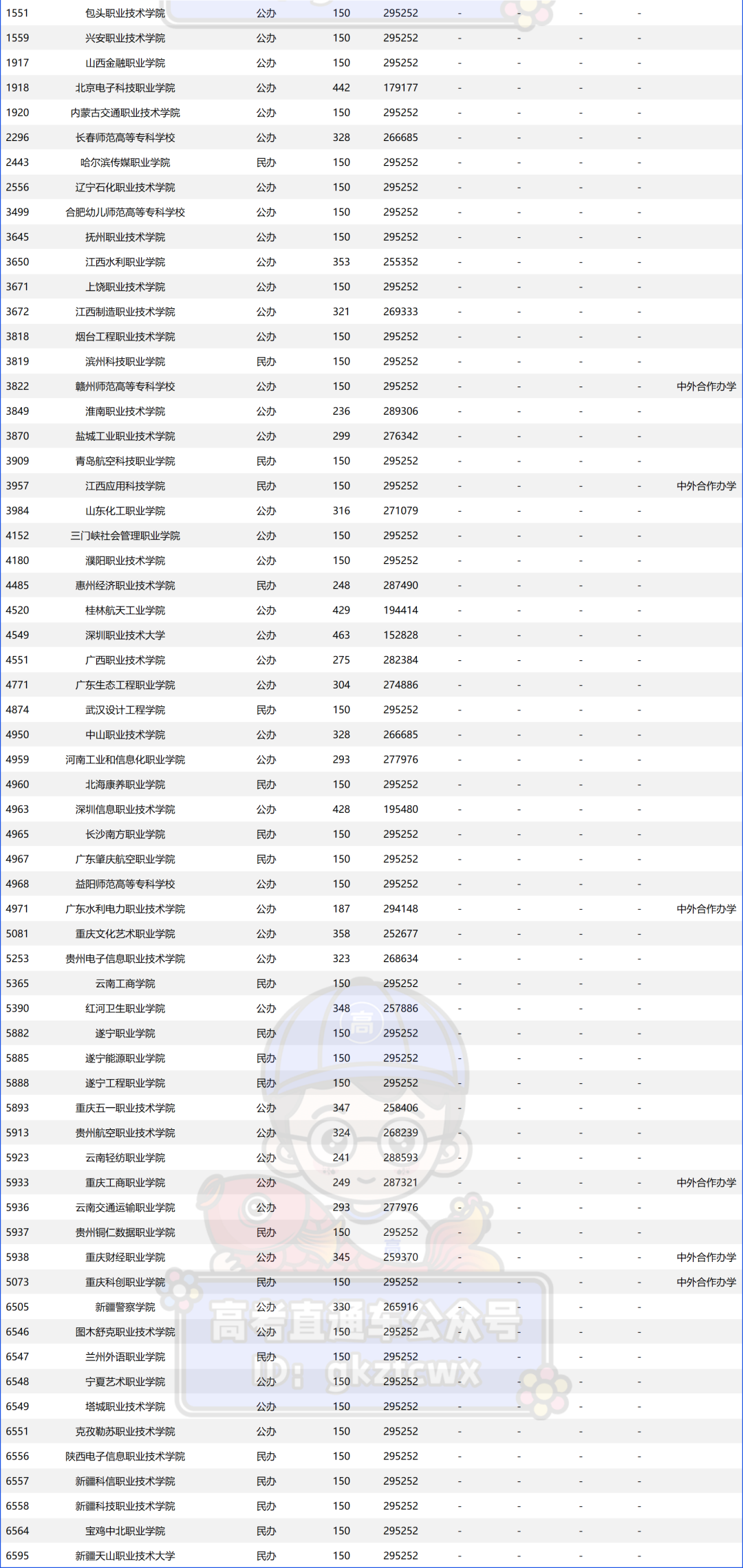Click school name 包头职业技术学院

point(125,13)
